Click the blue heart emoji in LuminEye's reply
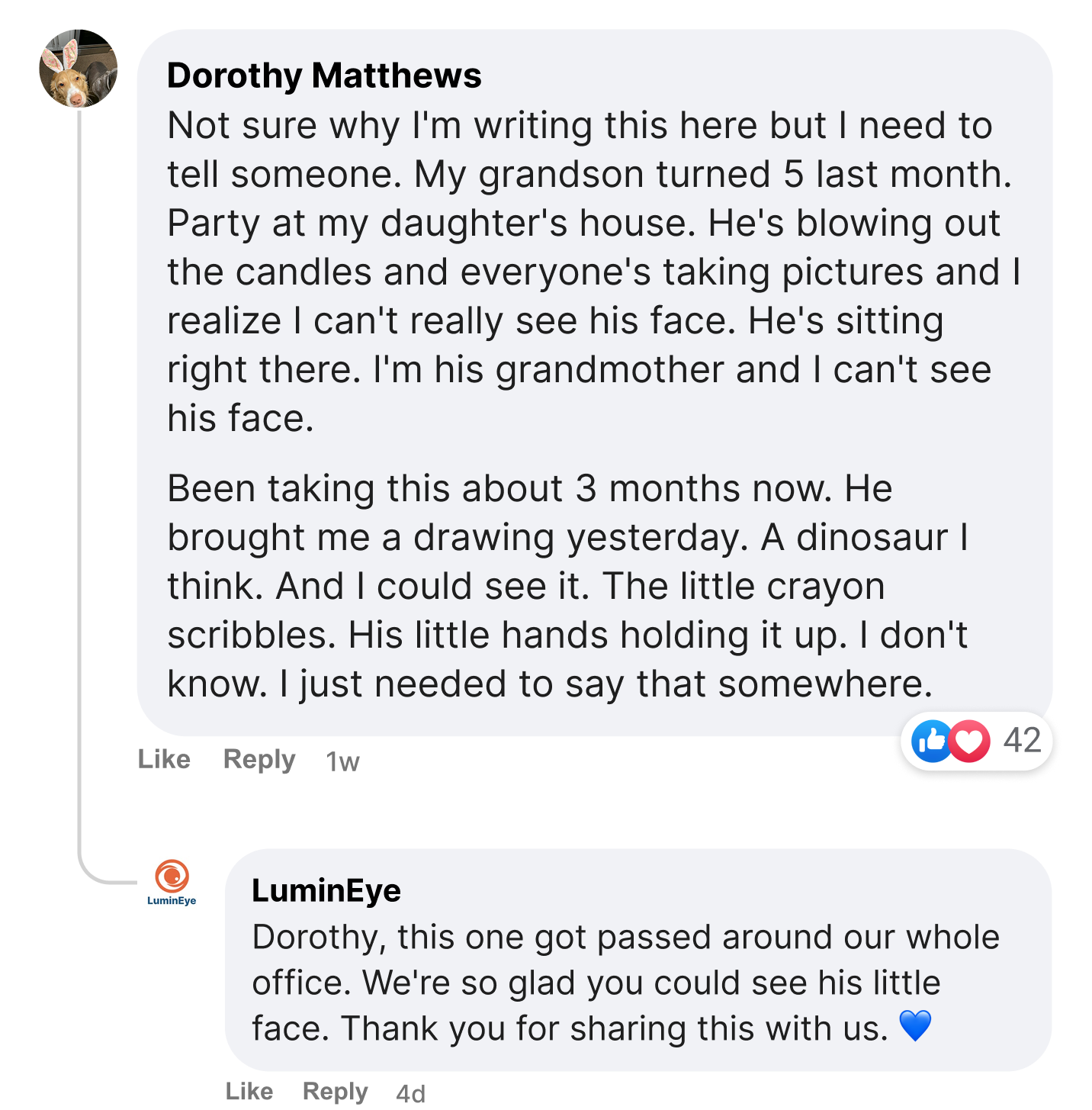The width and height of the screenshot is (1092, 1110). click(915, 1025)
